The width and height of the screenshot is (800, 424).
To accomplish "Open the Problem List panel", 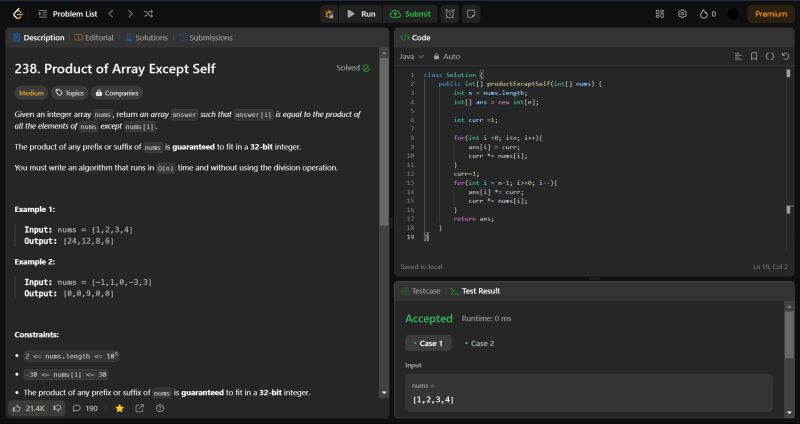I will tap(68, 14).
